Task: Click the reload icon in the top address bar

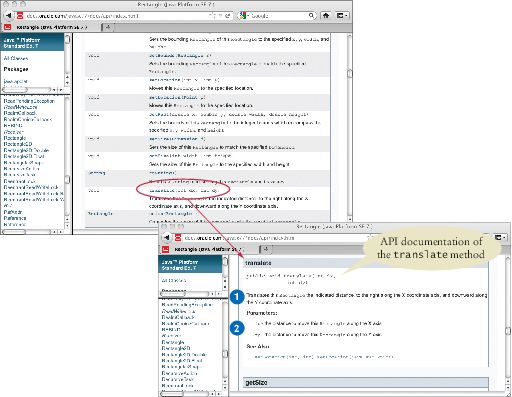Action: pyautogui.click(x=228, y=15)
